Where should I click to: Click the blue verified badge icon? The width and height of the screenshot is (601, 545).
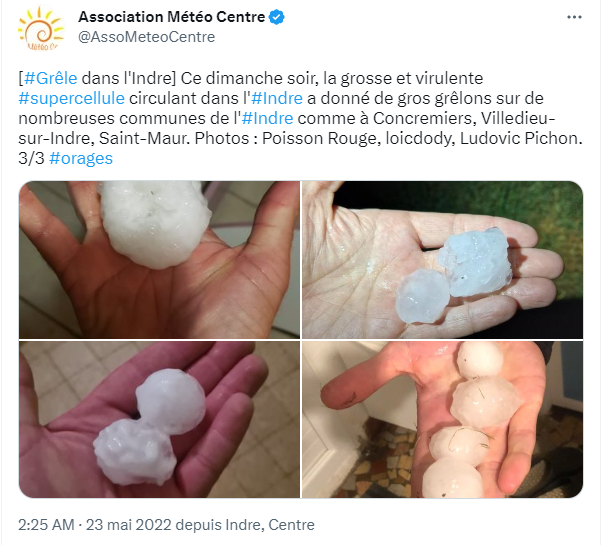pyautogui.click(x=277, y=17)
